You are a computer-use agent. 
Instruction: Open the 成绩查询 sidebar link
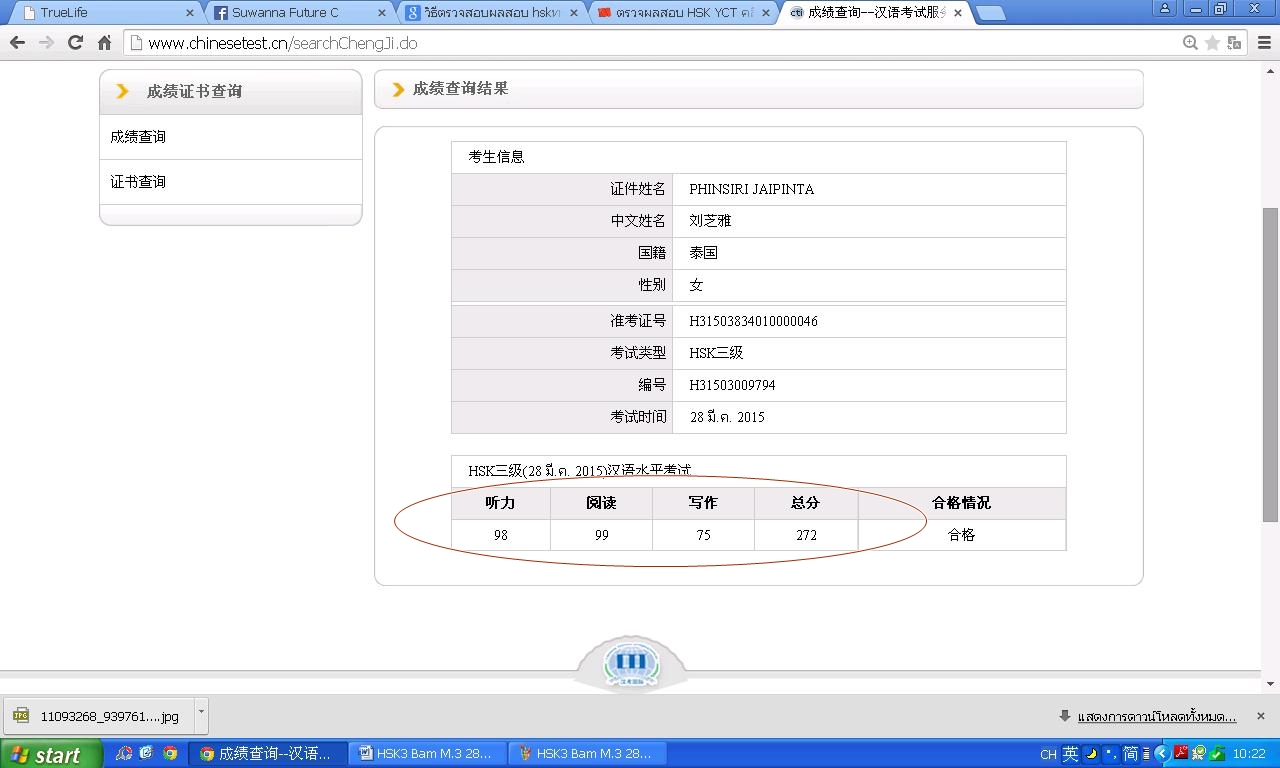(x=138, y=137)
